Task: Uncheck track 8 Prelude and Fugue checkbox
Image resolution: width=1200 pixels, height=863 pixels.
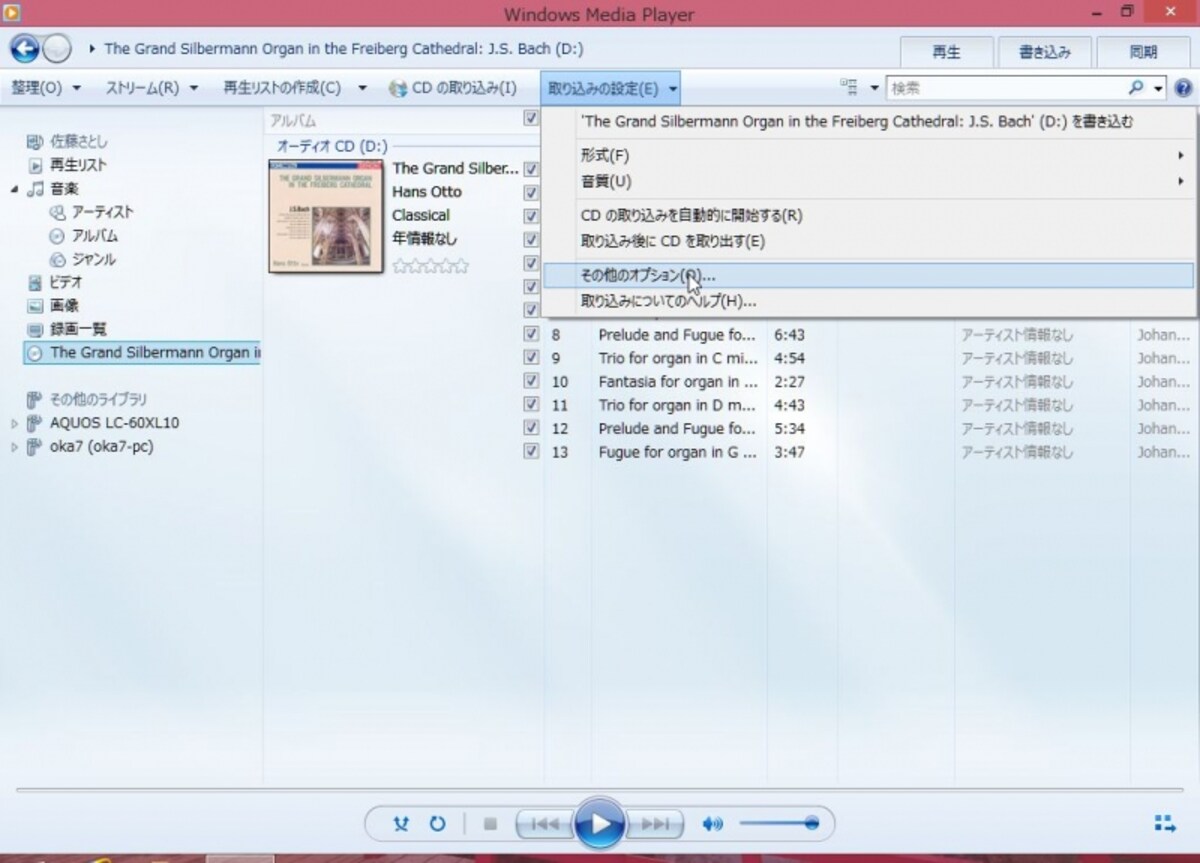Action: (x=531, y=334)
